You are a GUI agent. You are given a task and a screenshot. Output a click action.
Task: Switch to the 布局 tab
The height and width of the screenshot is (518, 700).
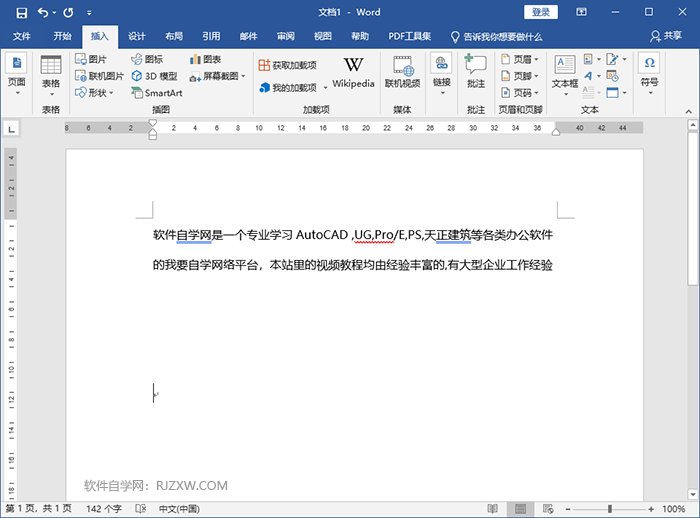pos(174,36)
